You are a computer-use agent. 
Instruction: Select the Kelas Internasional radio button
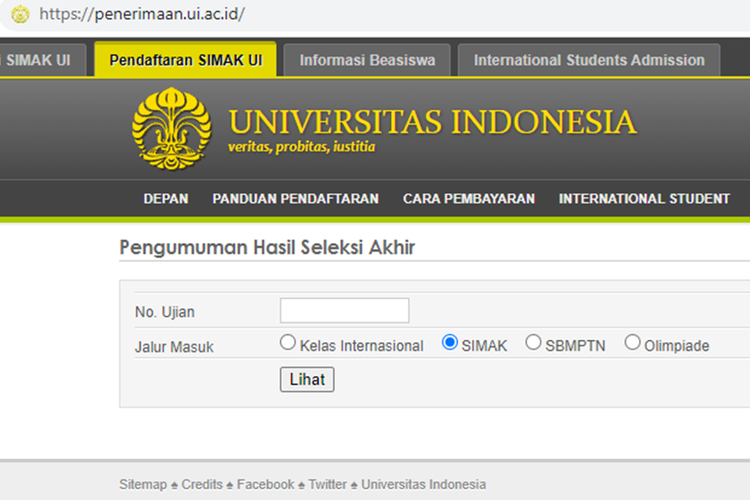[x=288, y=343]
